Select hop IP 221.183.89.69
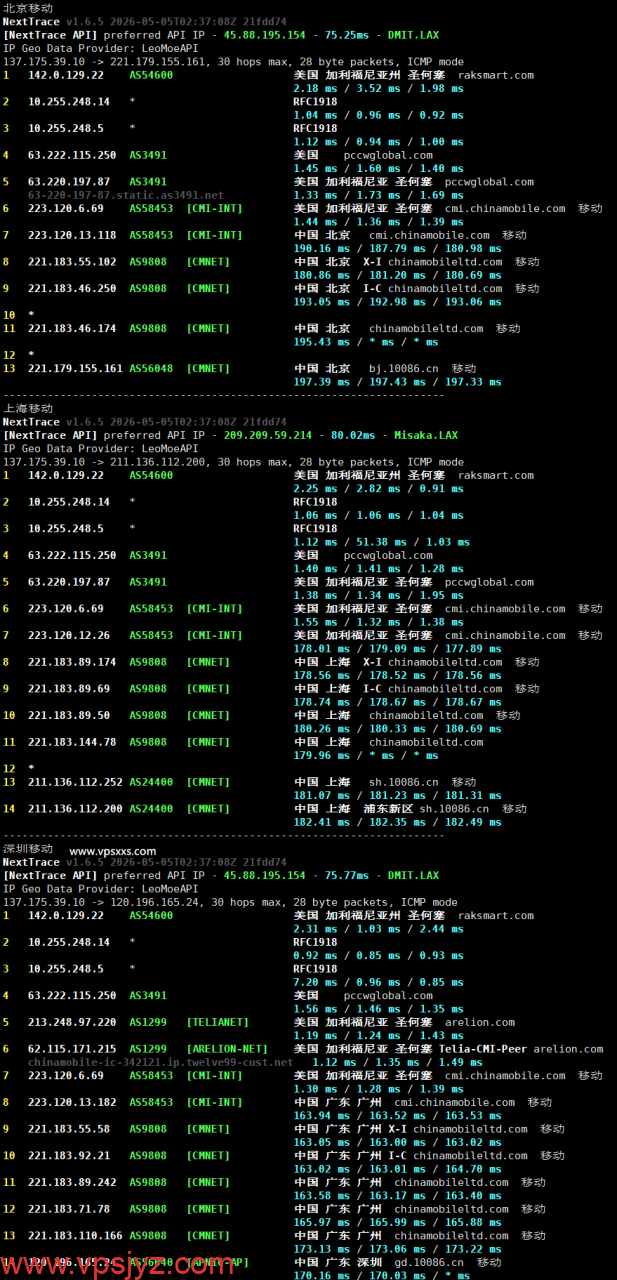Screen dimensions: 617x1280 (x=69, y=688)
